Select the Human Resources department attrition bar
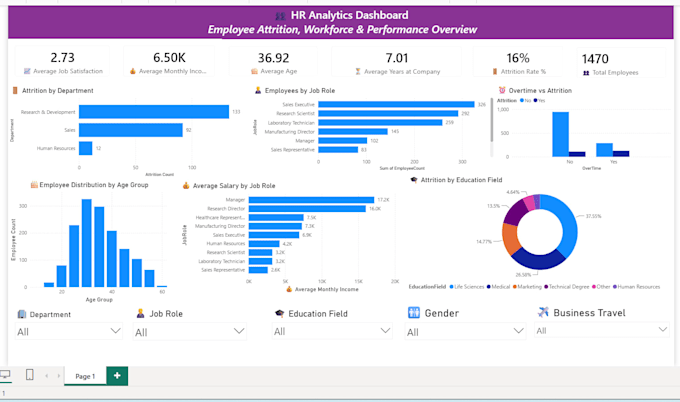This screenshot has width=680, height=402. tap(85, 148)
